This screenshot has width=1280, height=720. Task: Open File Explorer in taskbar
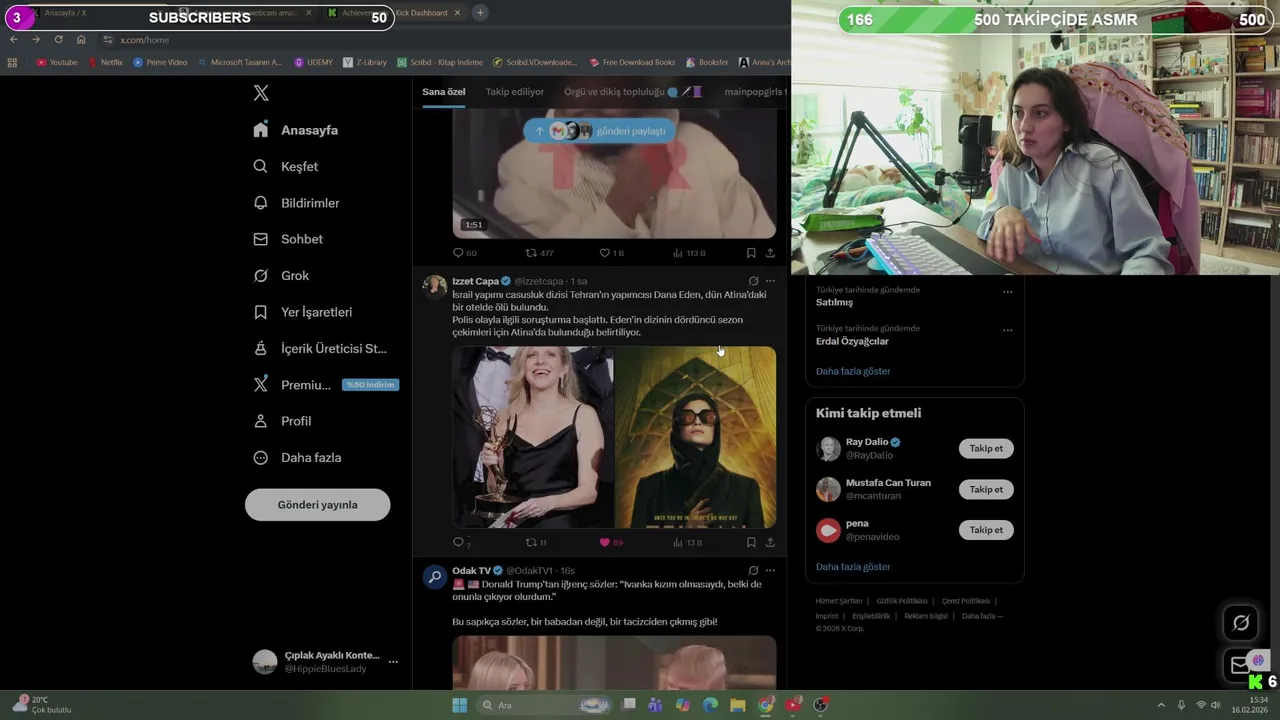point(737,705)
